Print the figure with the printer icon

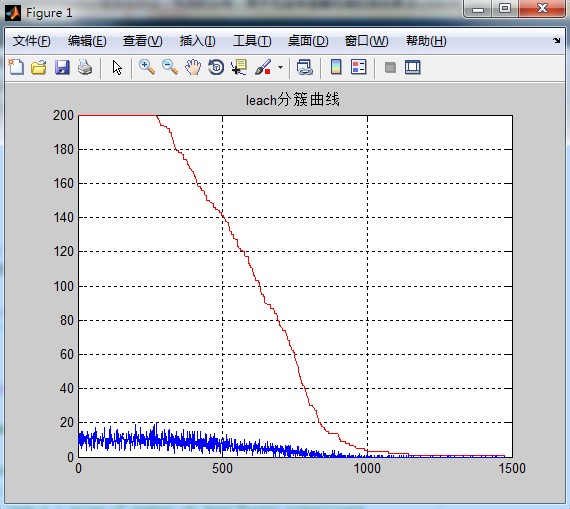(85, 68)
